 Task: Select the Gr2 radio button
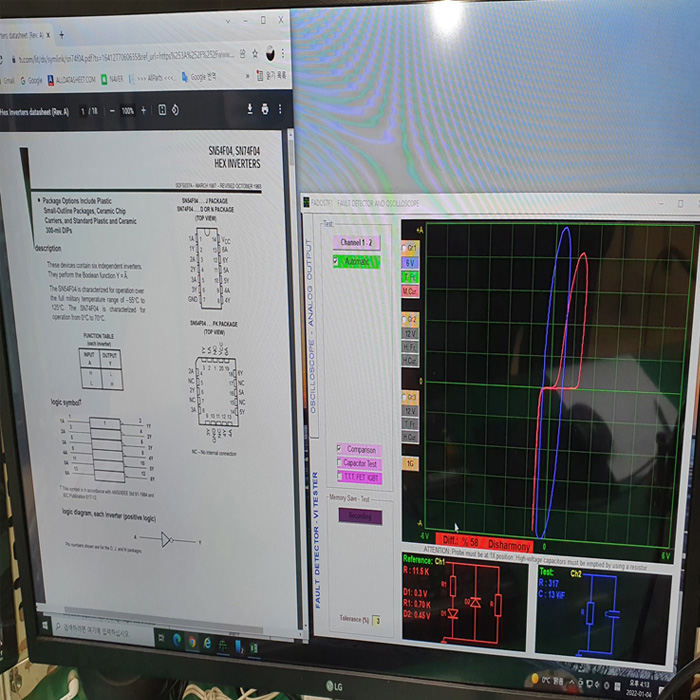(404, 320)
